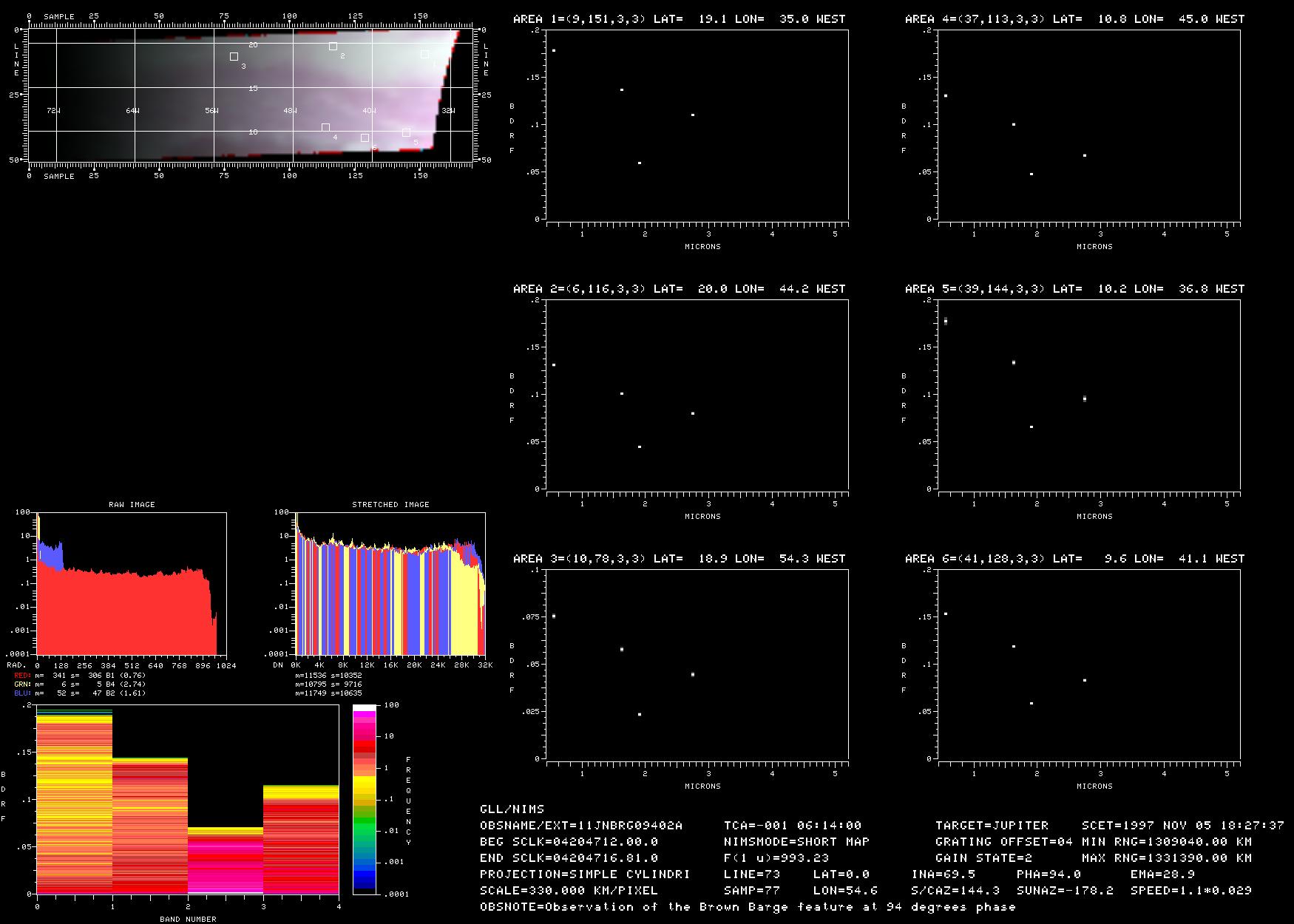Pick the Area 4 square marker on map
The image size is (1294, 924).
tap(325, 128)
